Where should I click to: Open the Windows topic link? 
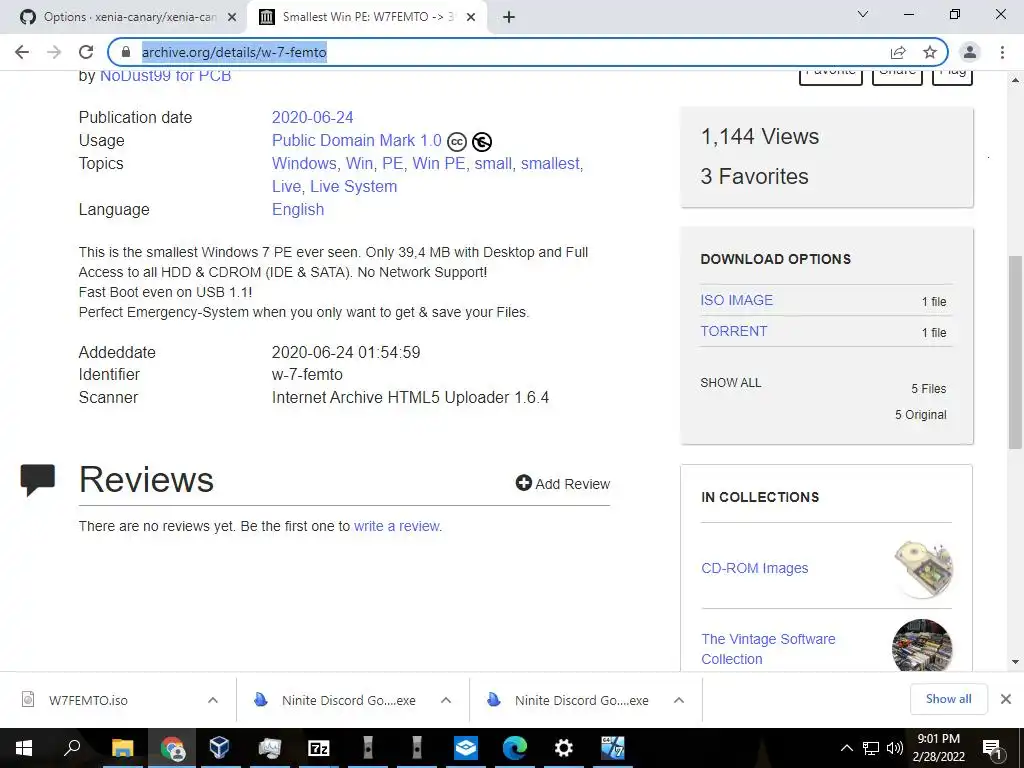pyautogui.click(x=304, y=163)
